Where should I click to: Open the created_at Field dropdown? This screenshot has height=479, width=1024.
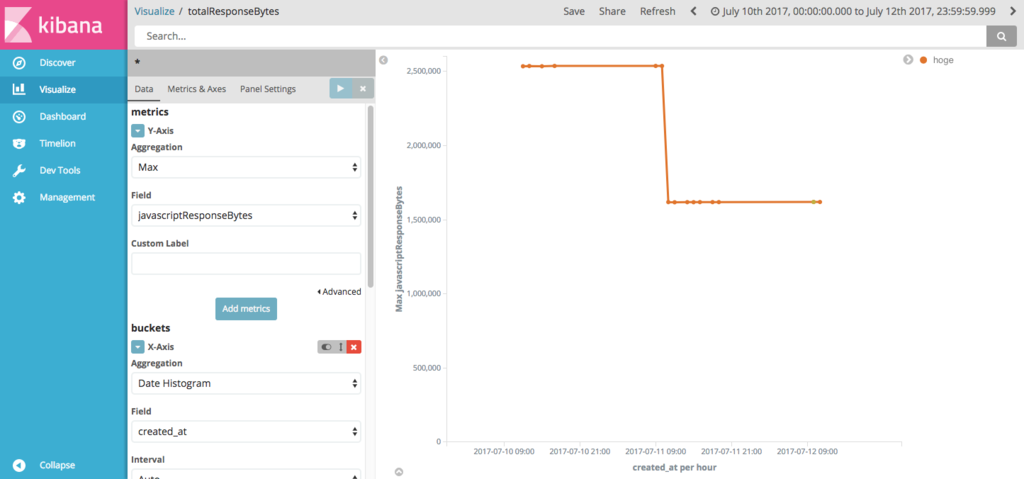click(x=246, y=431)
